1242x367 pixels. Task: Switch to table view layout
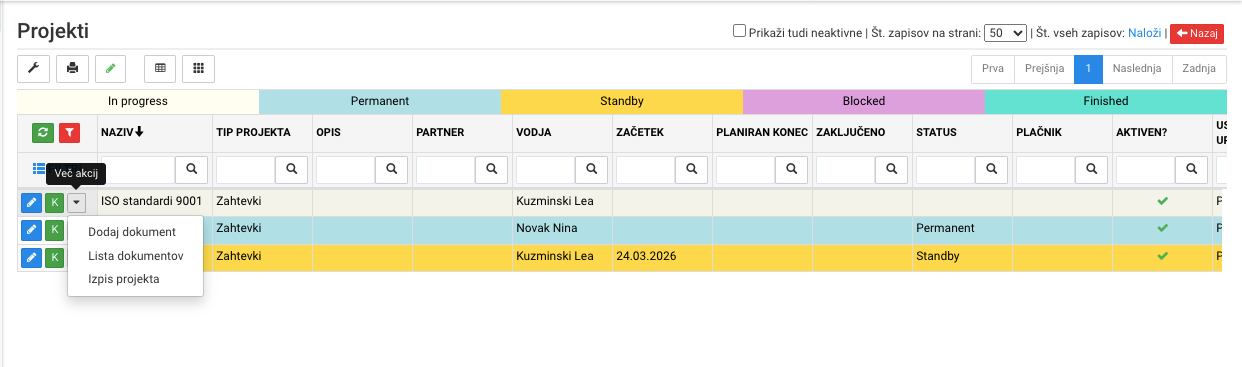coord(160,69)
